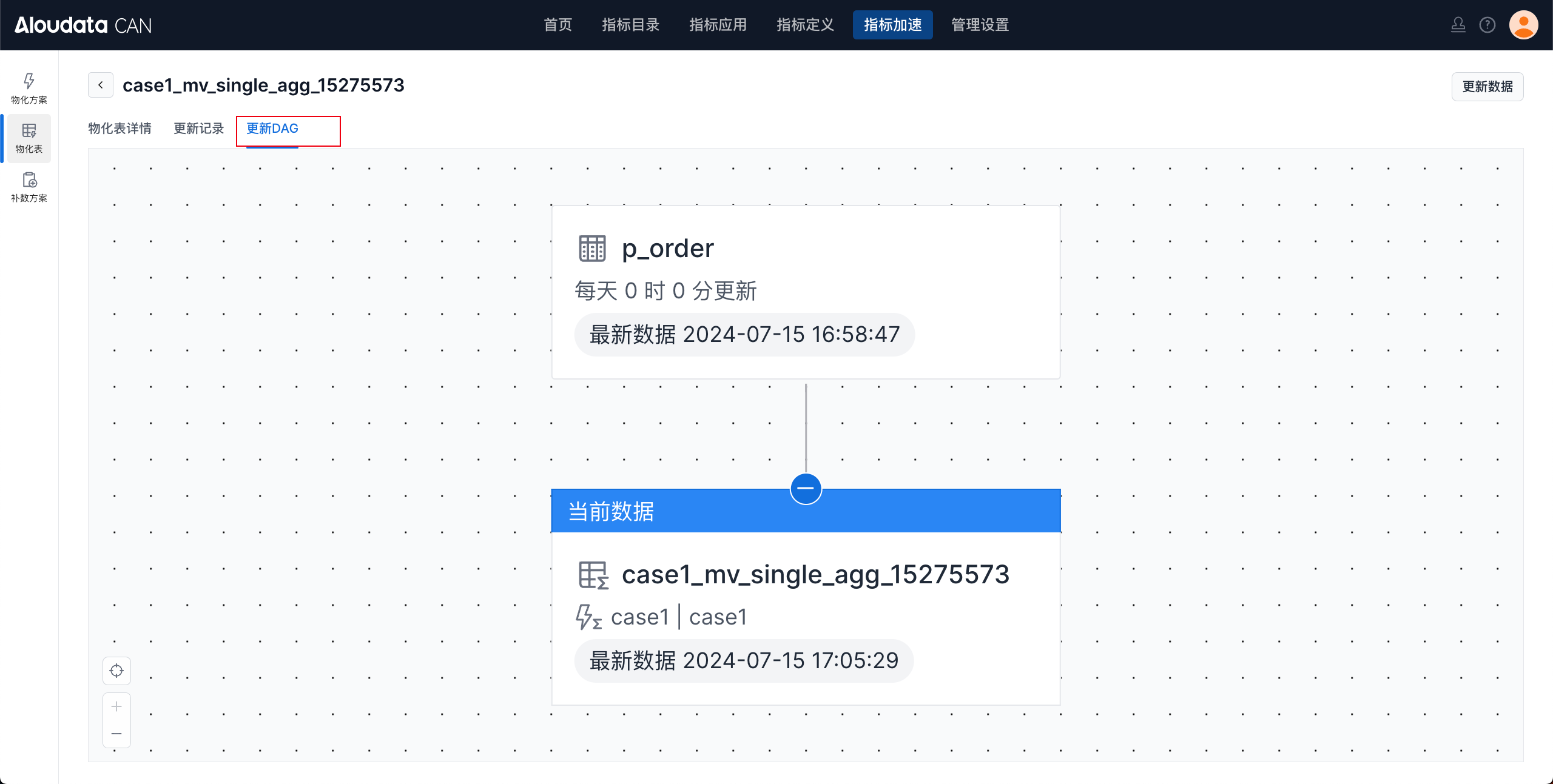Click the Aloudata CAN logo
This screenshot has width=1553, height=784.
point(83,25)
